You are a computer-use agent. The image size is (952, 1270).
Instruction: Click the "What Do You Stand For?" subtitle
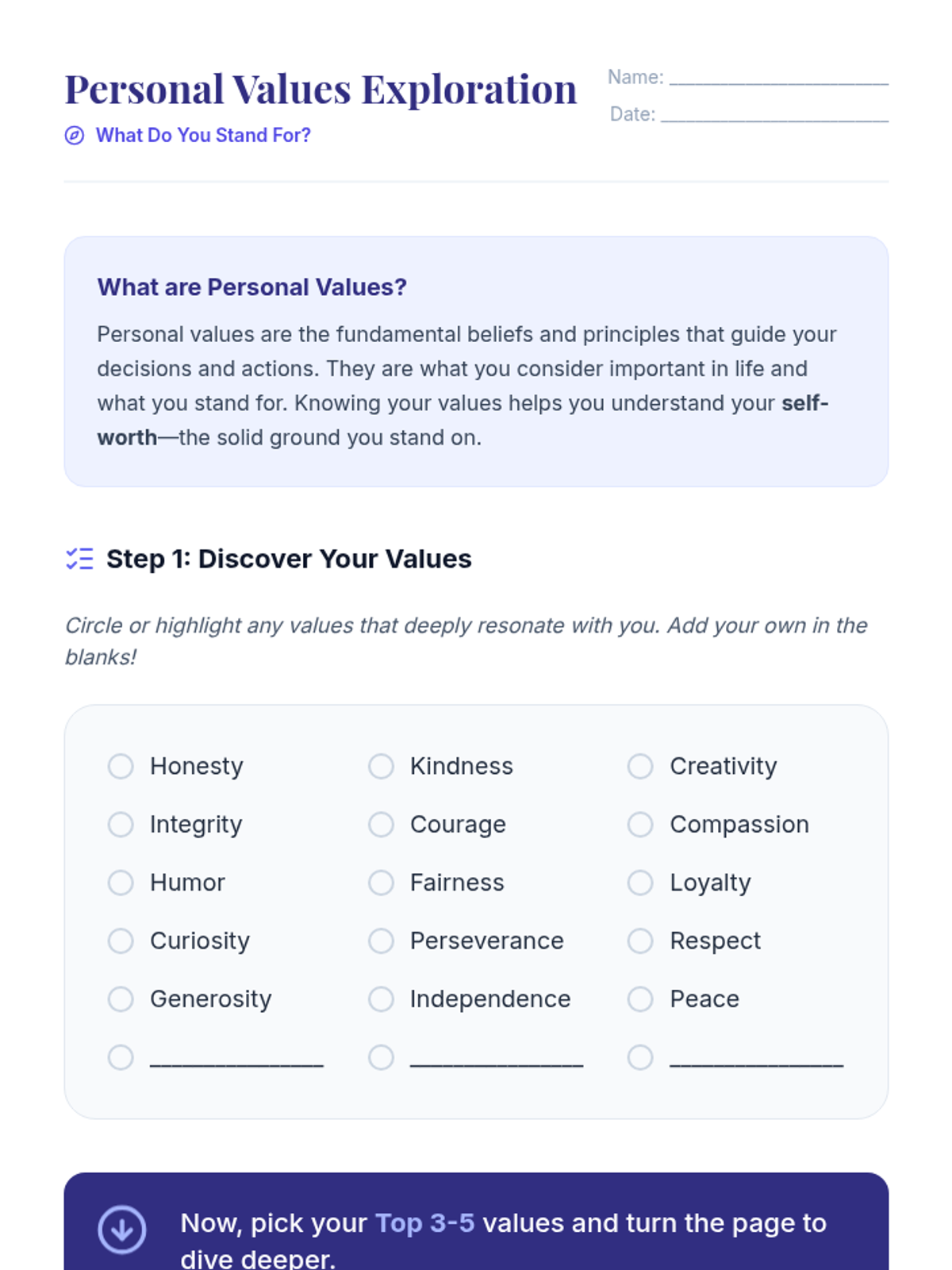(203, 136)
